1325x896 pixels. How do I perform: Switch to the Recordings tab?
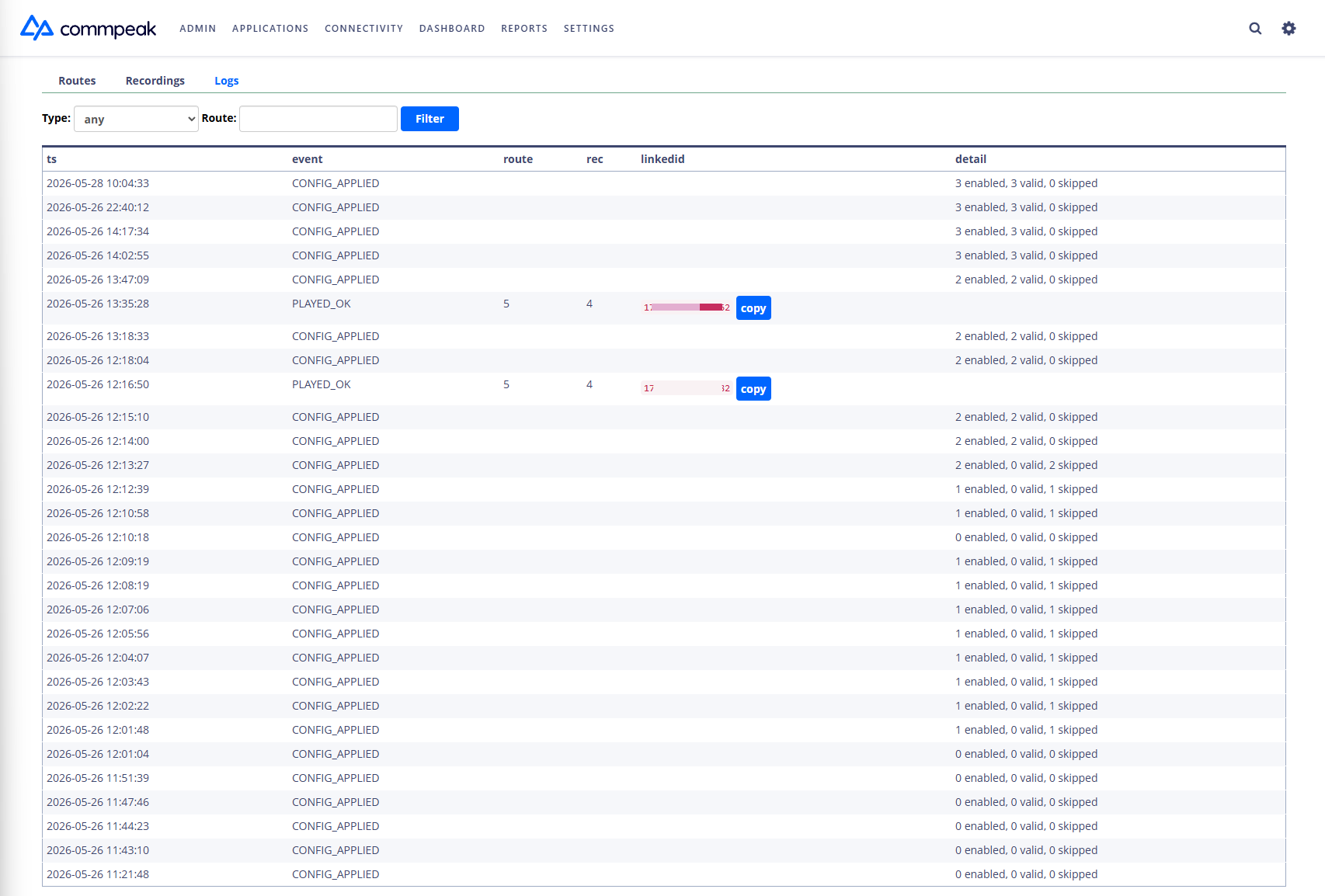point(155,81)
